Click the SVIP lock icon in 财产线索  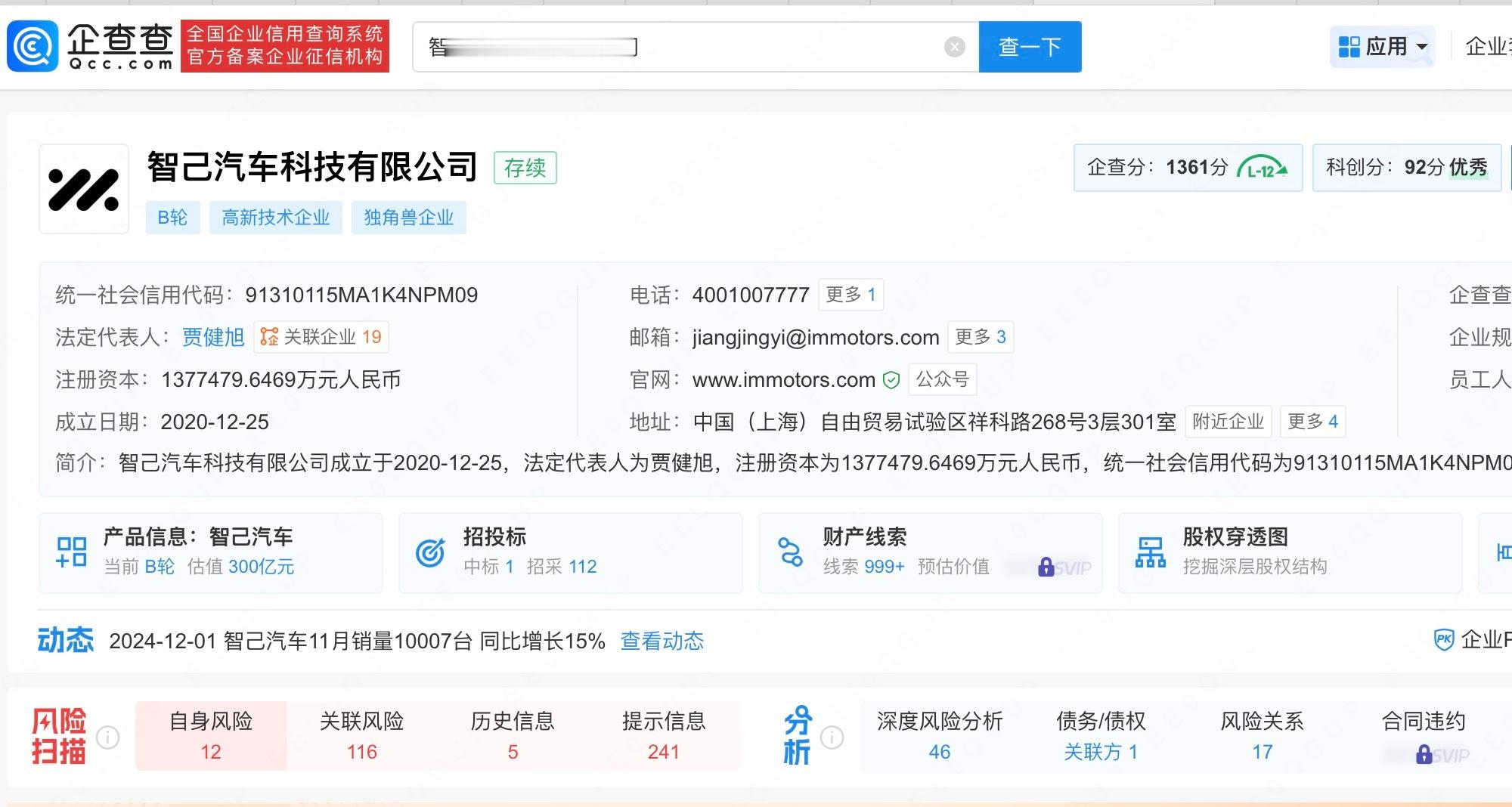[1046, 567]
